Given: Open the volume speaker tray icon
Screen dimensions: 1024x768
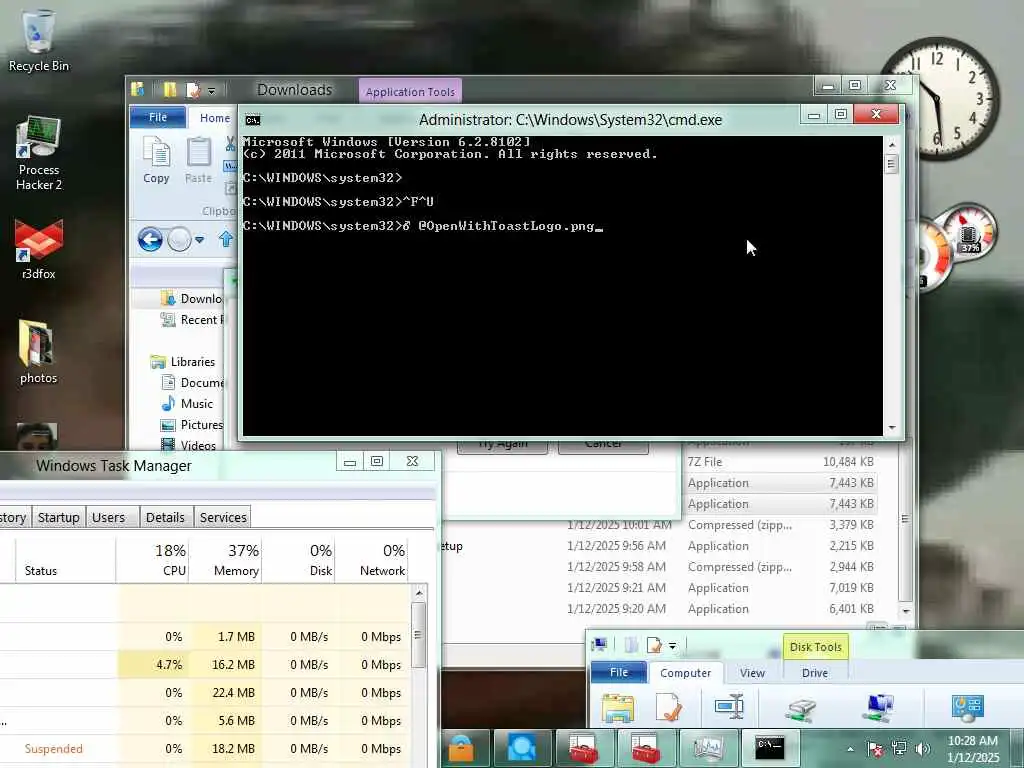Looking at the screenshot, I should 923,748.
